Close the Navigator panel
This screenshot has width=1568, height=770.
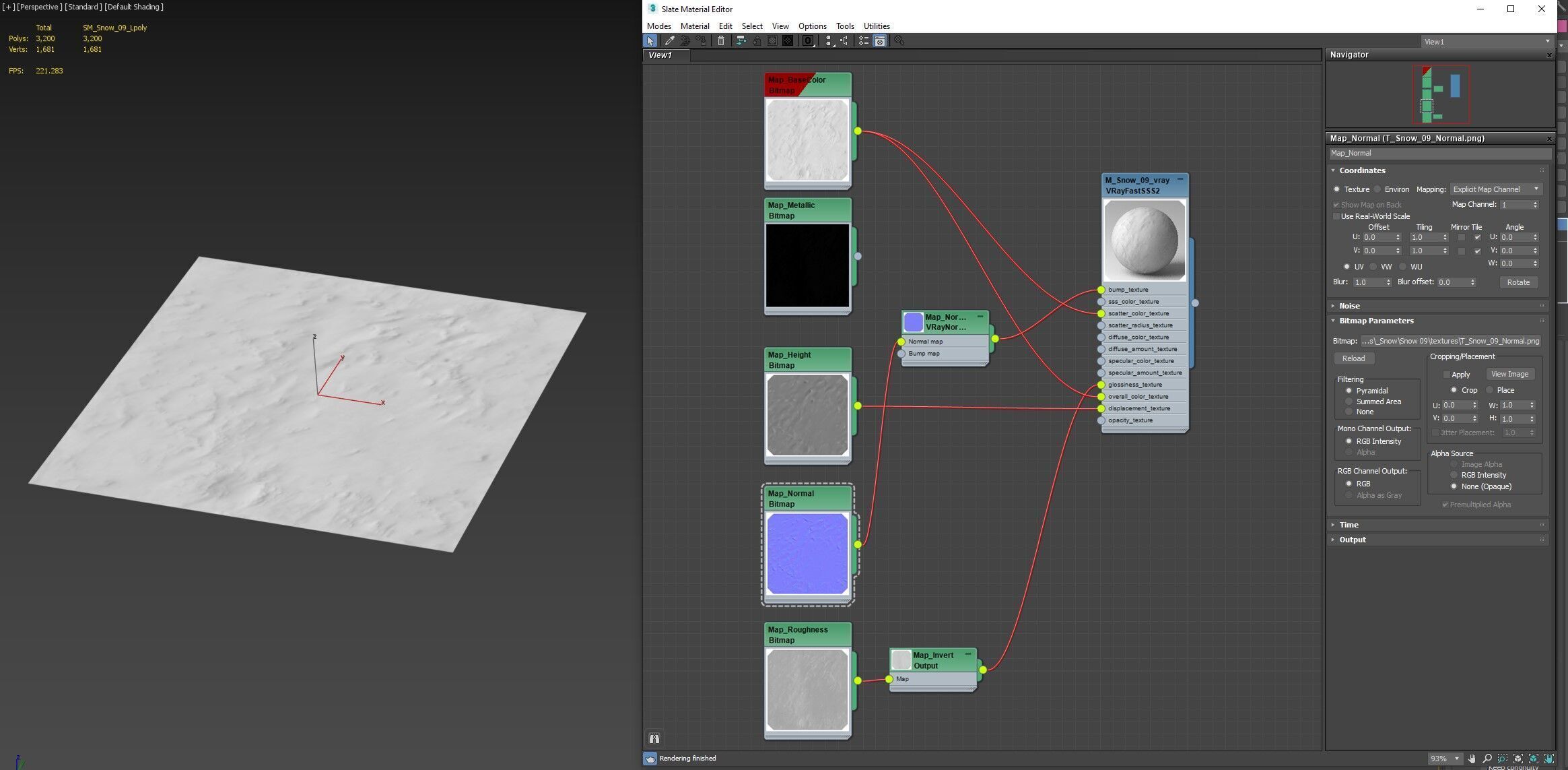pyautogui.click(x=1549, y=55)
